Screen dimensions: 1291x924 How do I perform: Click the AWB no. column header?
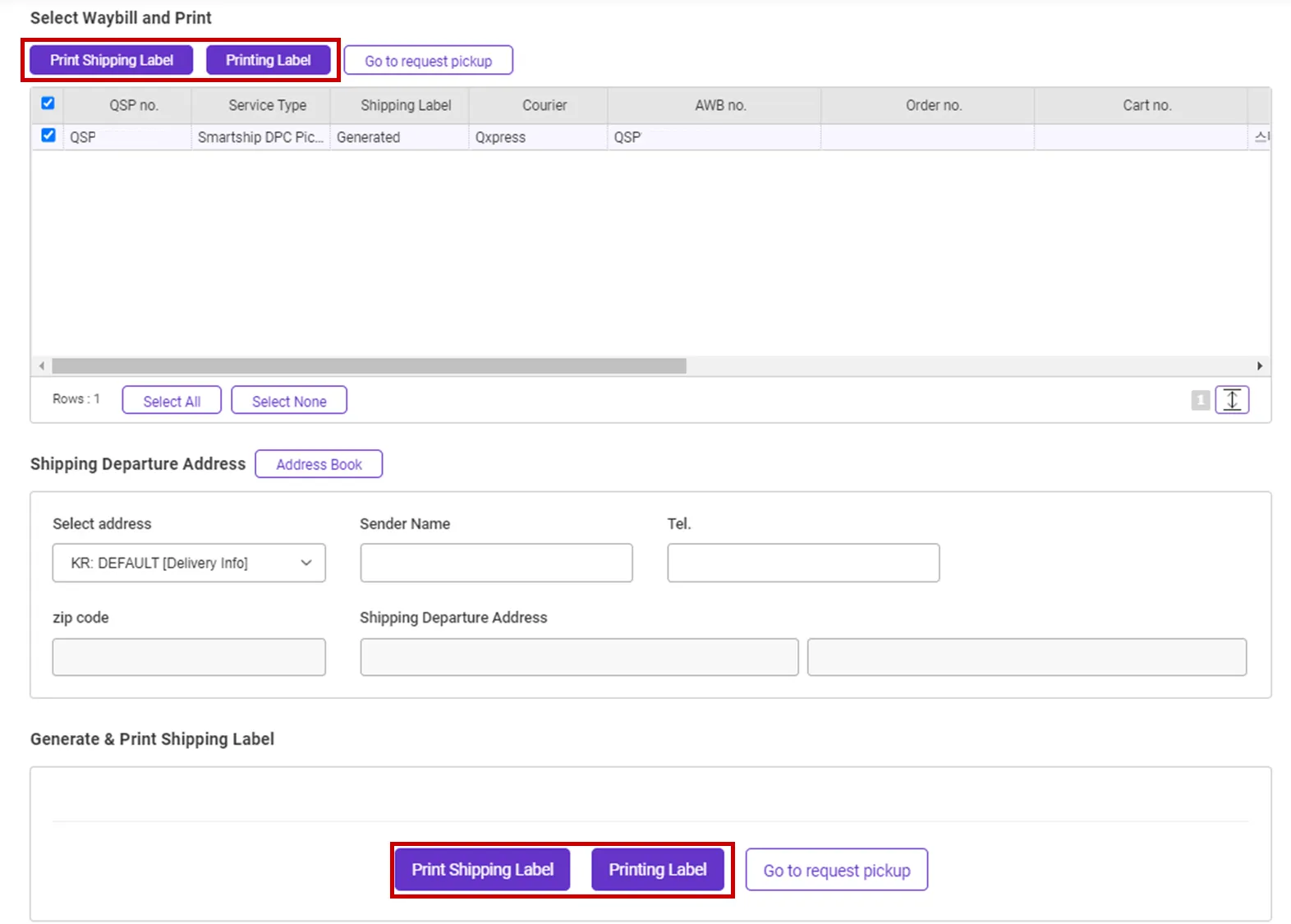point(714,106)
